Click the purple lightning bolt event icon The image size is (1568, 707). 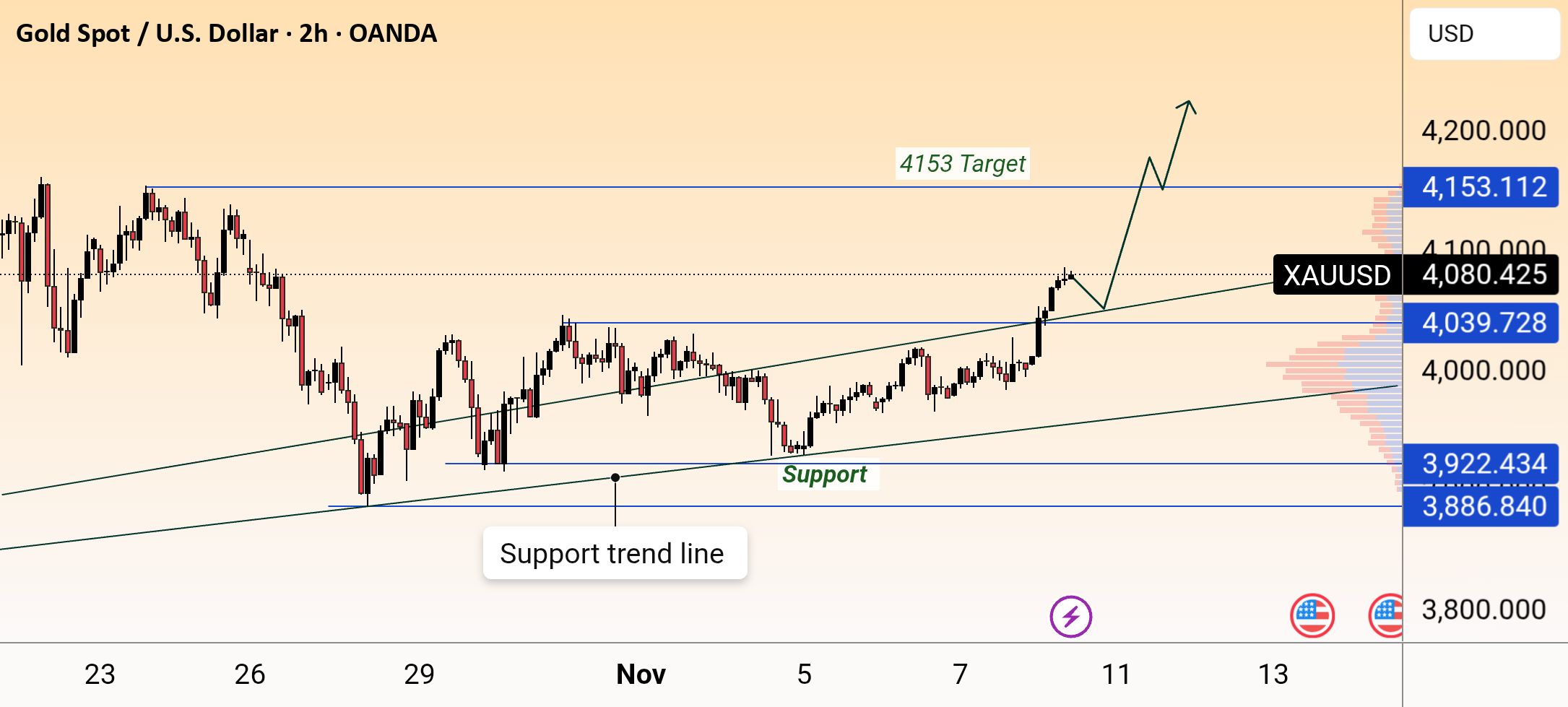1070,617
